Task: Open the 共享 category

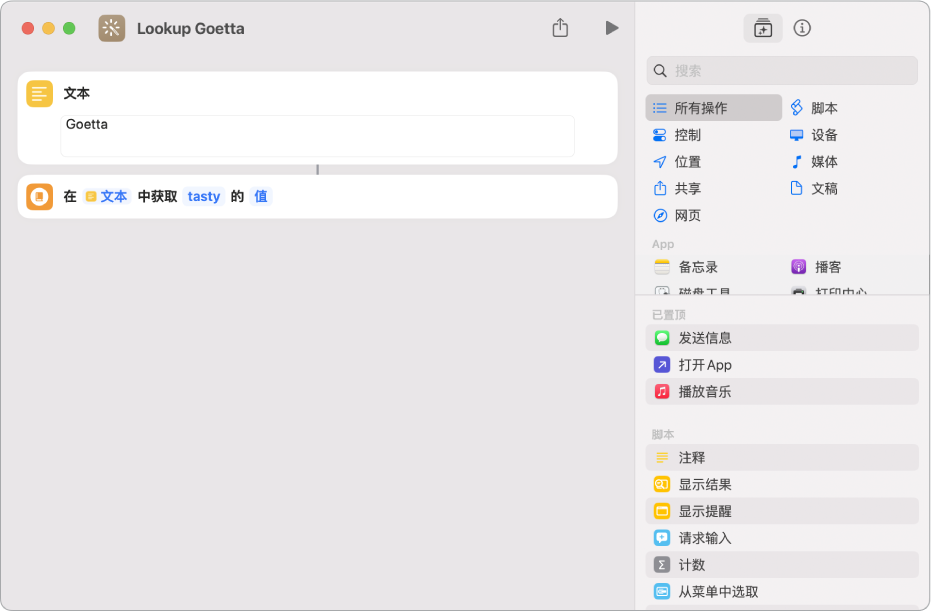Action: pos(677,188)
